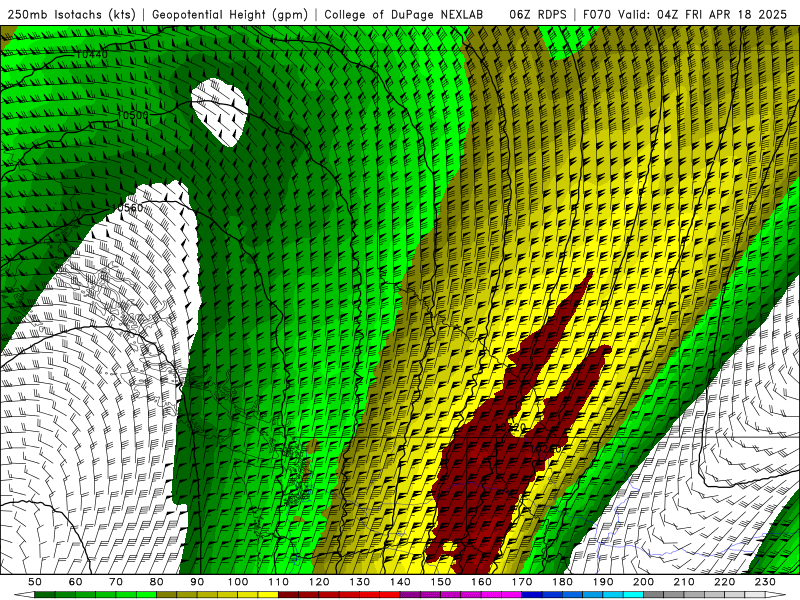Click the 80 knot colorbar label

(157, 582)
